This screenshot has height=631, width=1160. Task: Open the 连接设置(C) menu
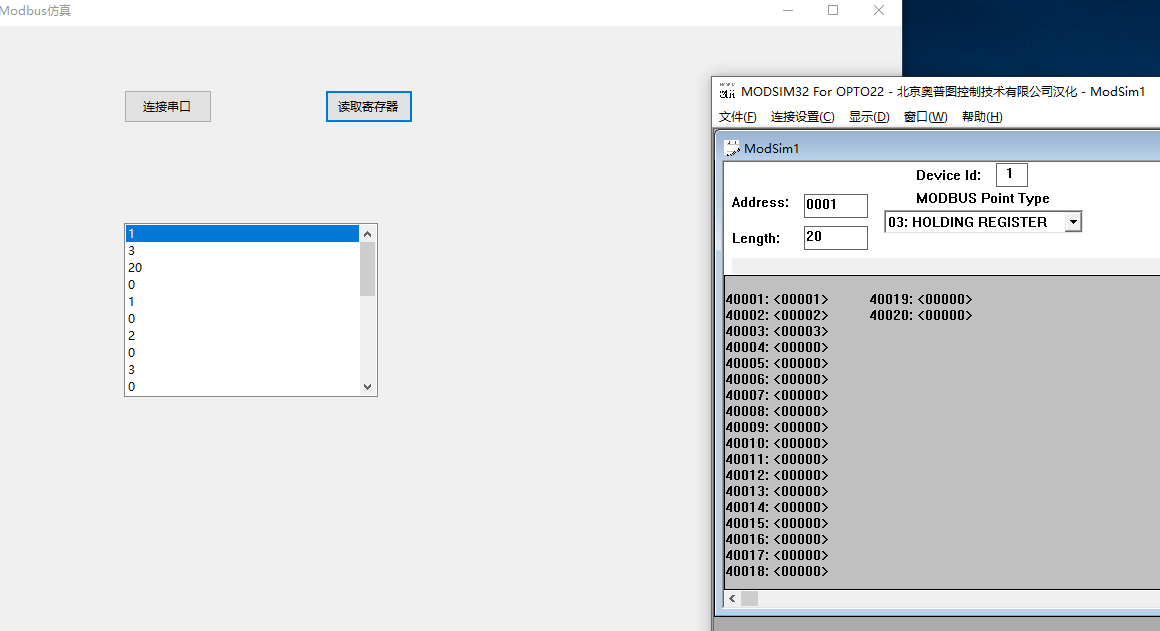[802, 117]
